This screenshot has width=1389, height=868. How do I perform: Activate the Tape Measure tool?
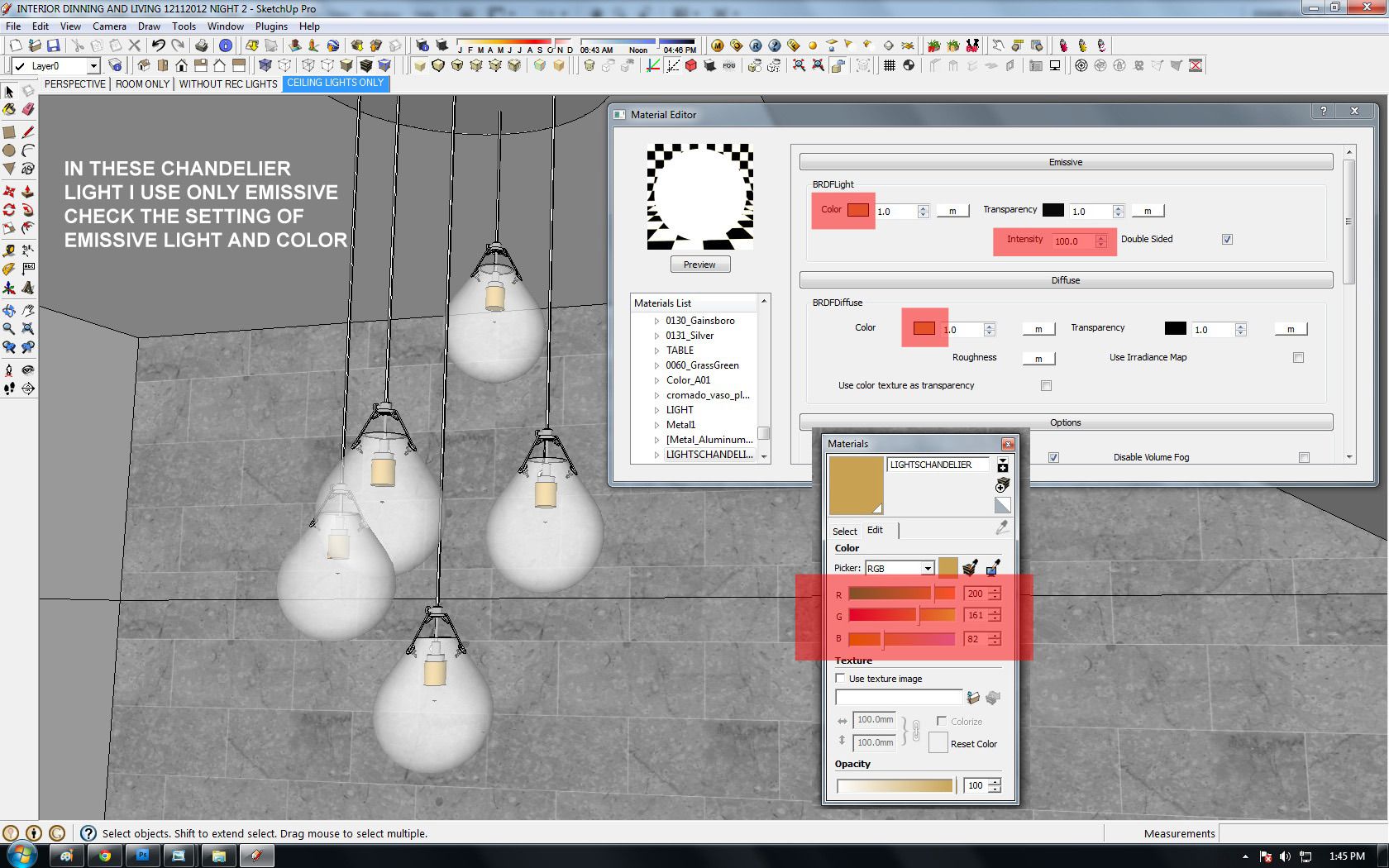point(9,250)
